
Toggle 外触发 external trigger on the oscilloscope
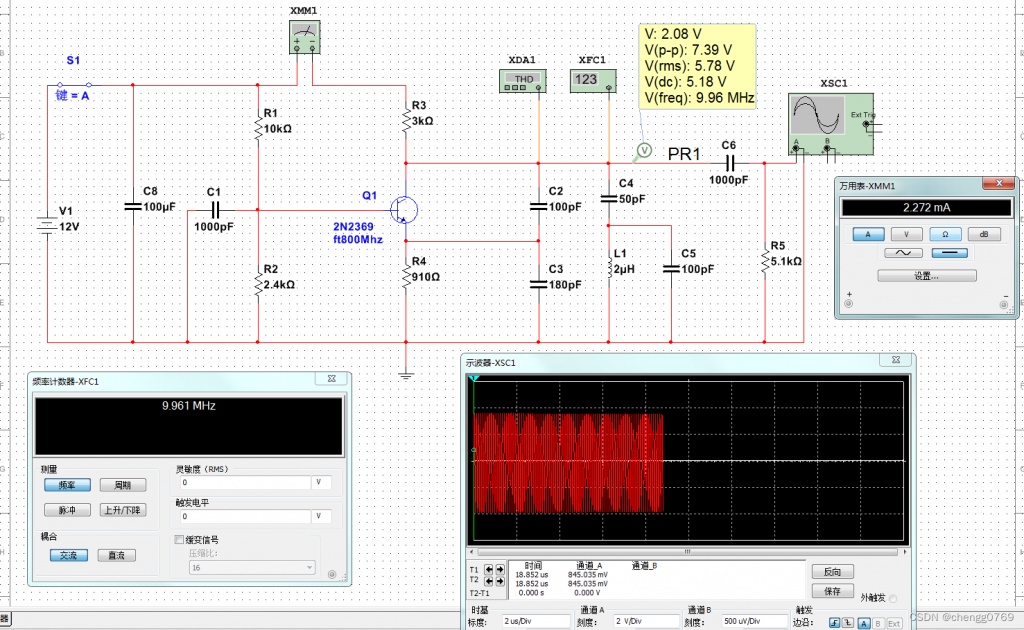893,597
